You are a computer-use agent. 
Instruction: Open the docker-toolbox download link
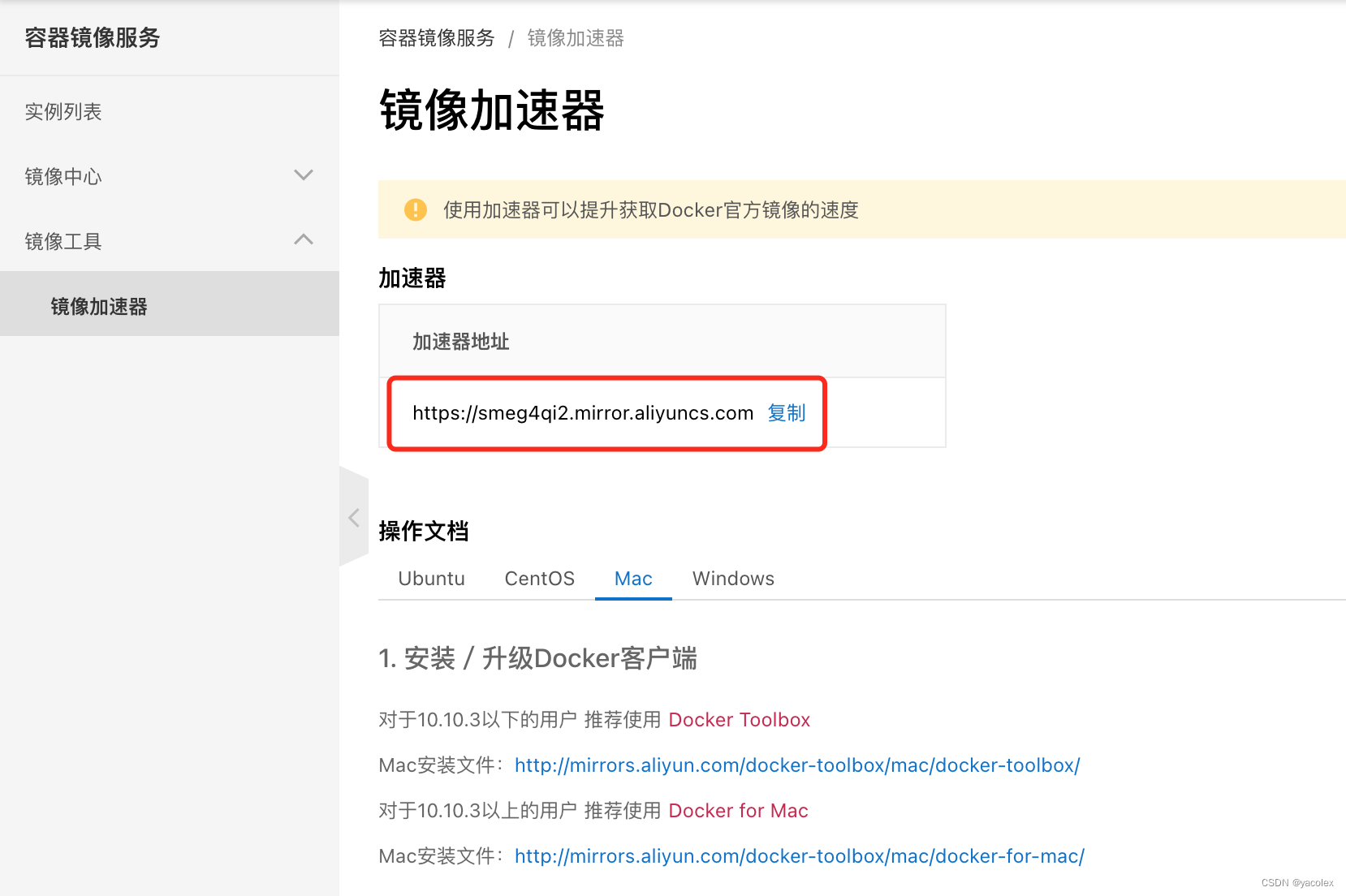(x=797, y=765)
